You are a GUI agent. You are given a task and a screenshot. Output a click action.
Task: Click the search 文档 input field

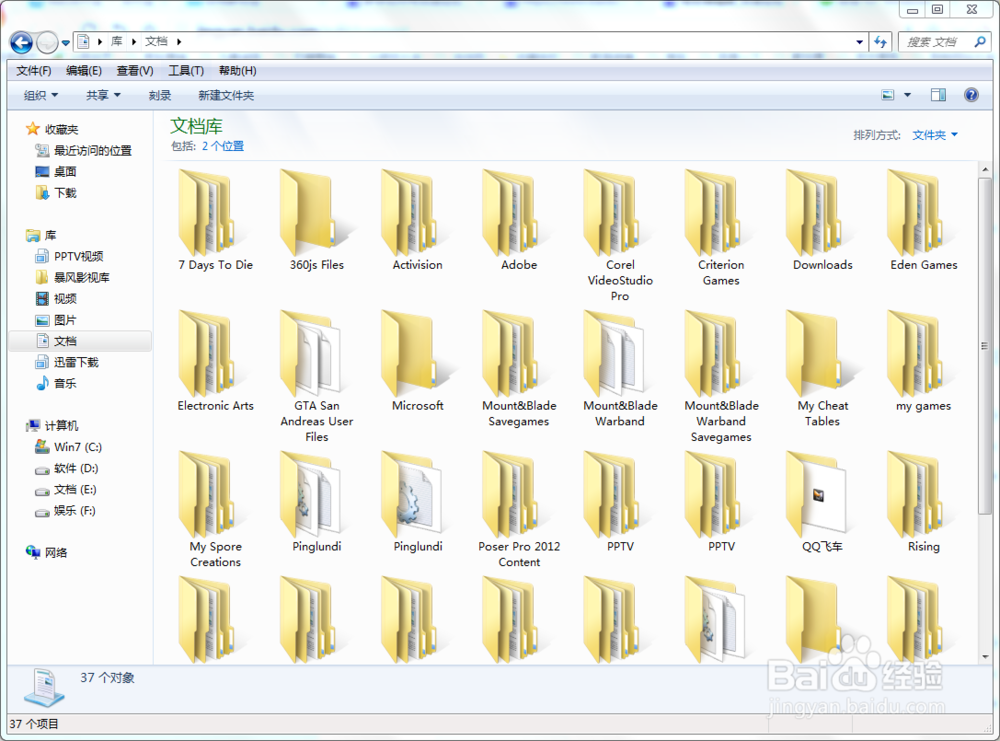point(936,42)
